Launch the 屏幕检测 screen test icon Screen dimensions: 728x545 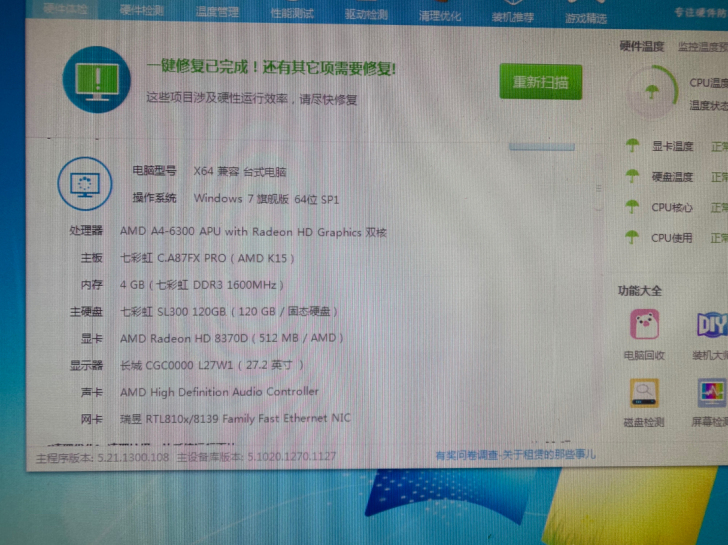712,393
